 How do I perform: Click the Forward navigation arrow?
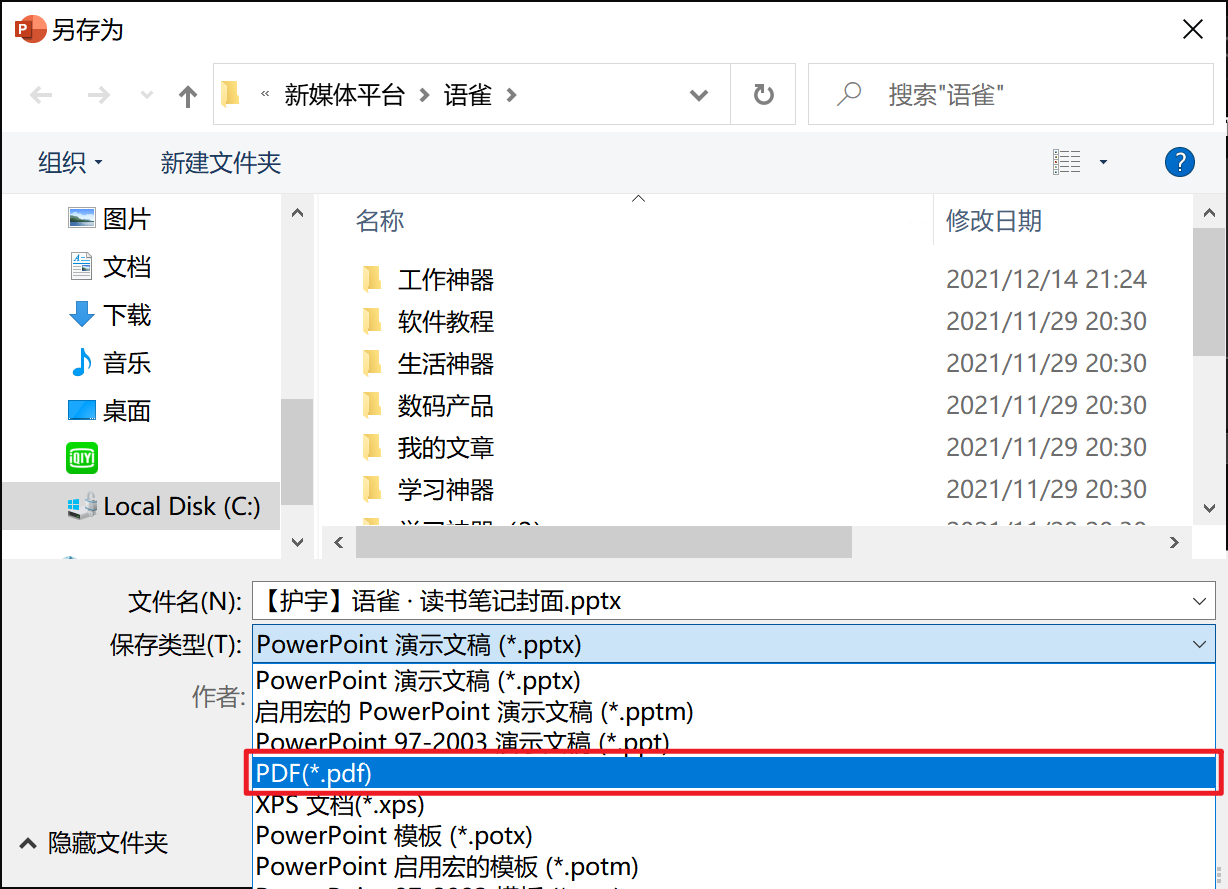tap(99, 95)
